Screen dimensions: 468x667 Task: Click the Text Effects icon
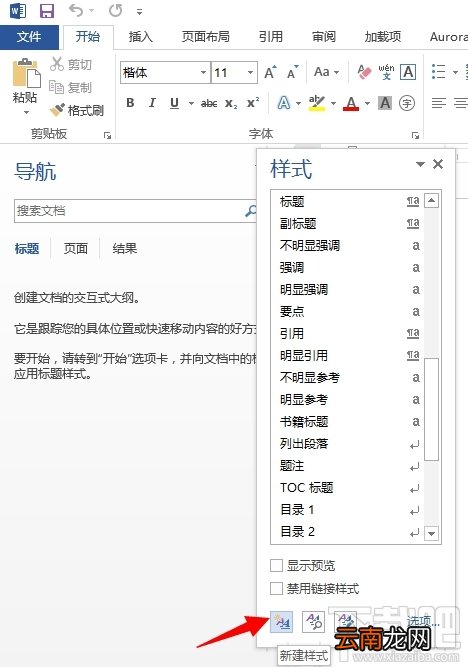pos(284,103)
